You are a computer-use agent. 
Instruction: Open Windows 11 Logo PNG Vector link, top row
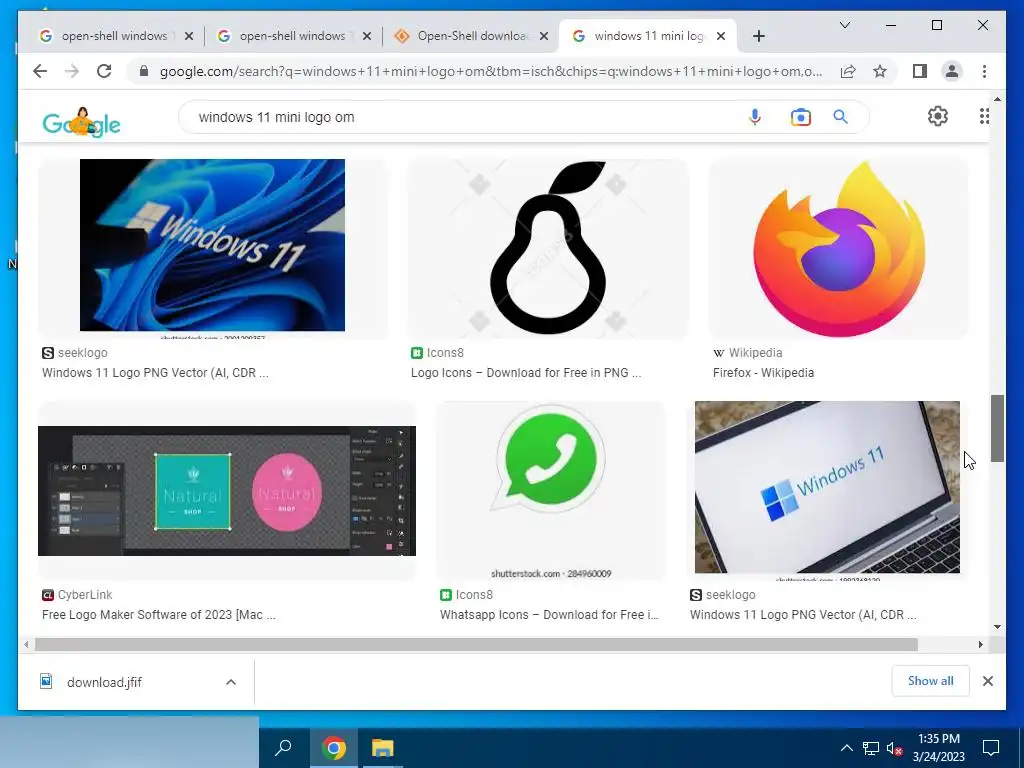coord(155,373)
